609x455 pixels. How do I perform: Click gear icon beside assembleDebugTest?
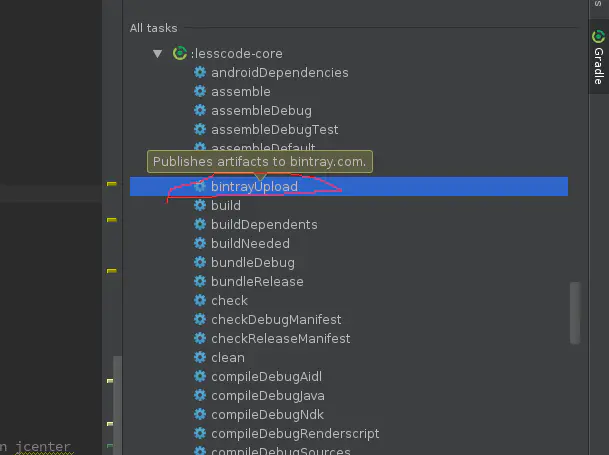200,129
